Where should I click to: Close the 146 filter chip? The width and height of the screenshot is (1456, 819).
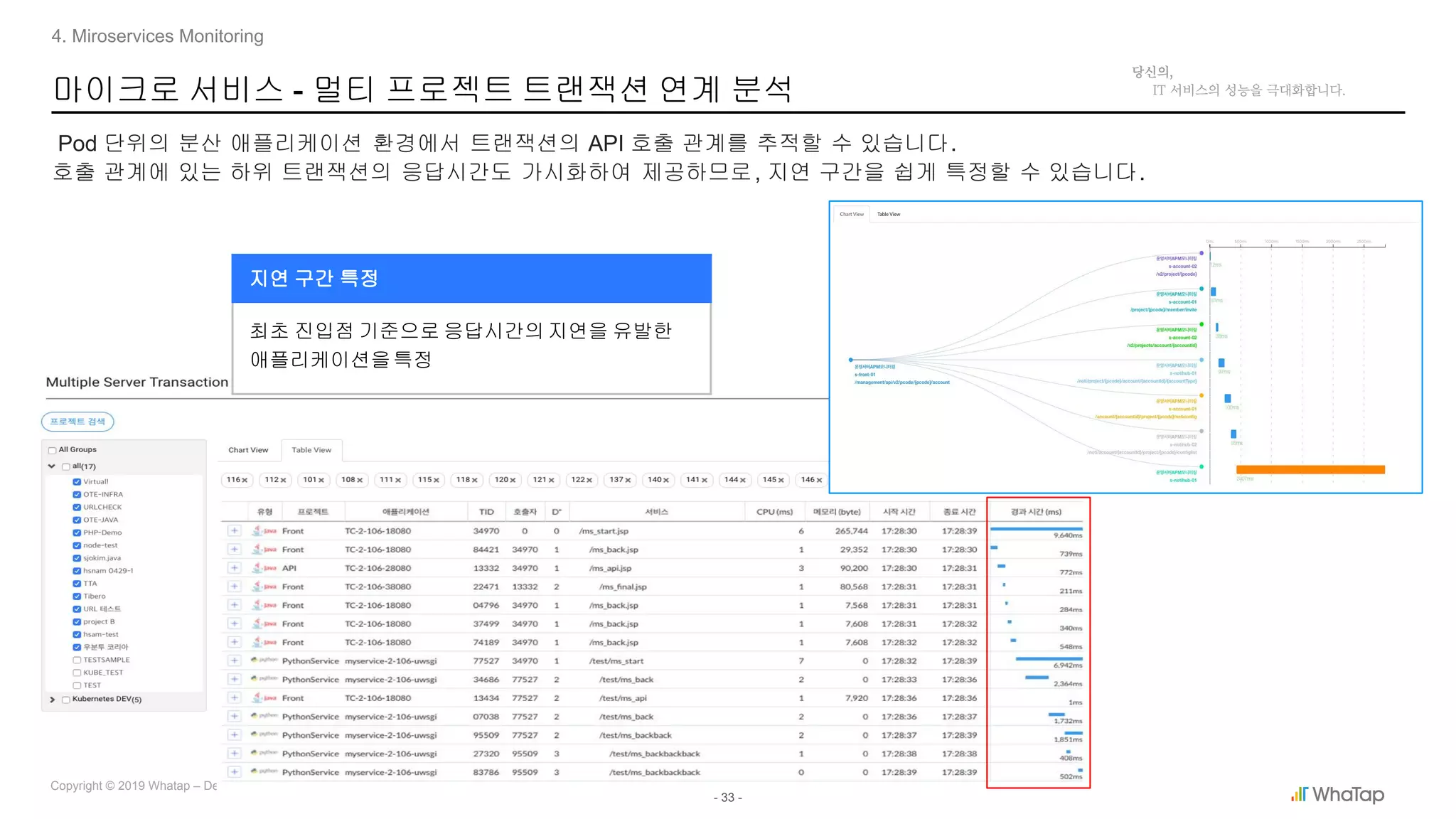pyautogui.click(x=820, y=480)
